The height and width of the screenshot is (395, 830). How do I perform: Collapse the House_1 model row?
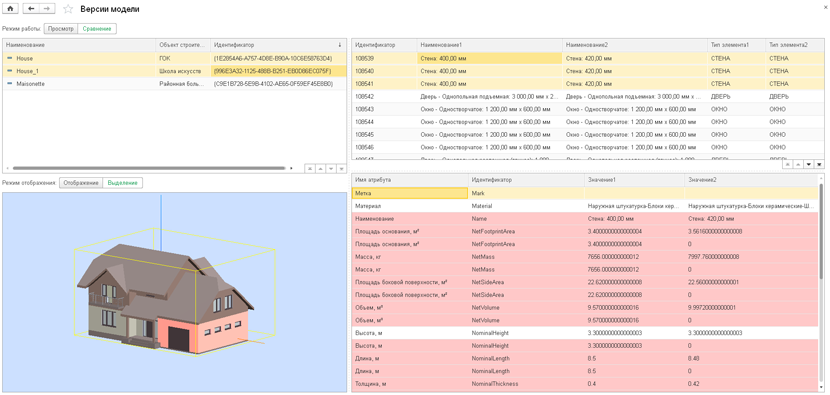point(10,71)
